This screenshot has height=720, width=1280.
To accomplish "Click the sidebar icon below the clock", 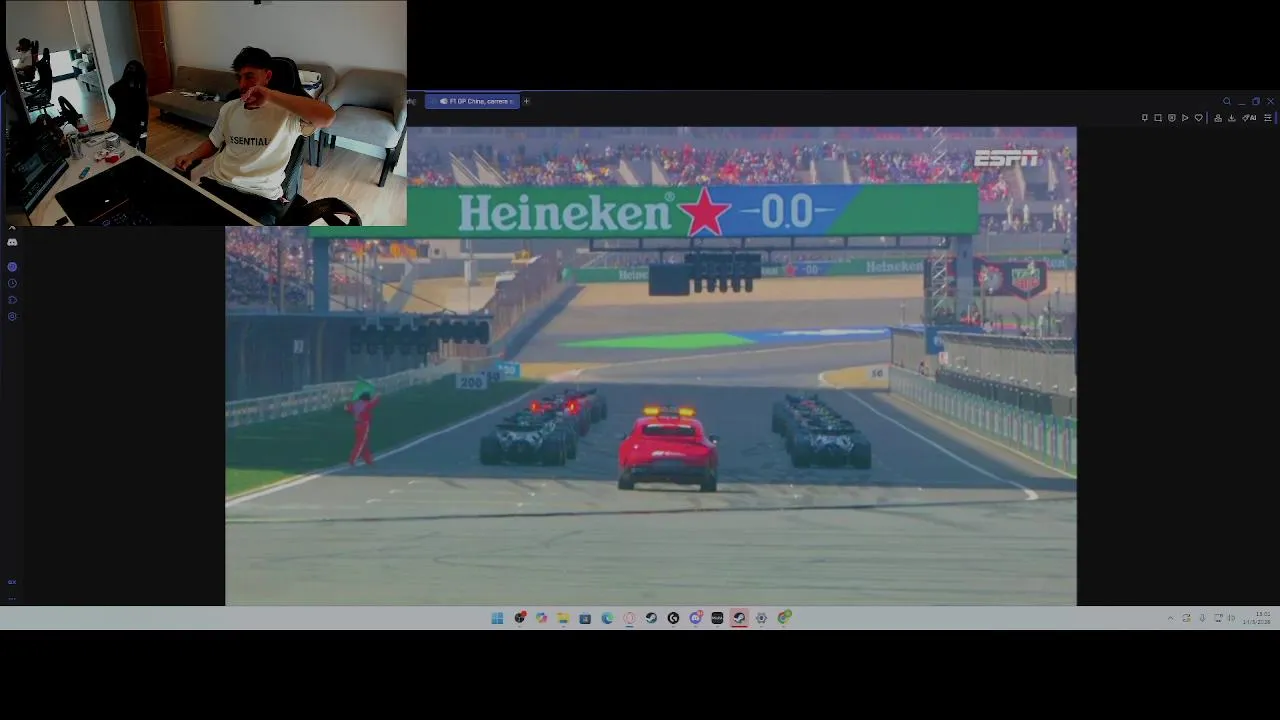I will (12, 299).
